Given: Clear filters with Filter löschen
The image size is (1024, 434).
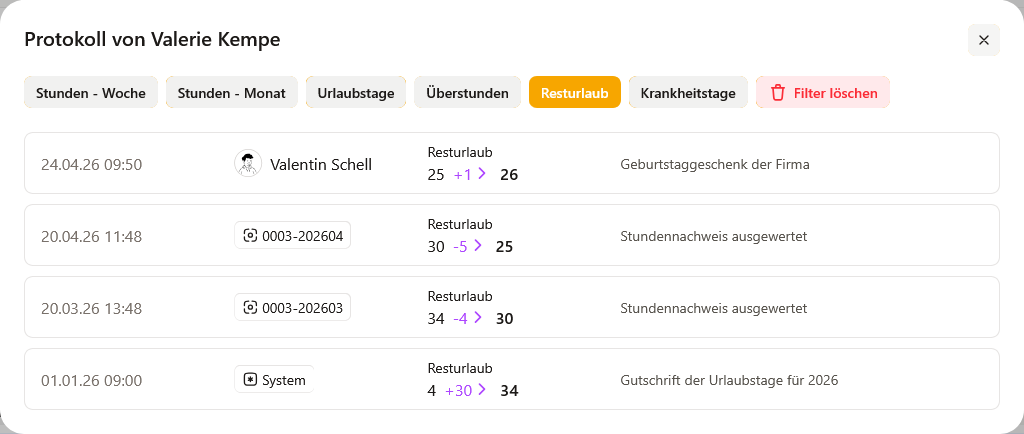Looking at the screenshot, I should point(823,93).
